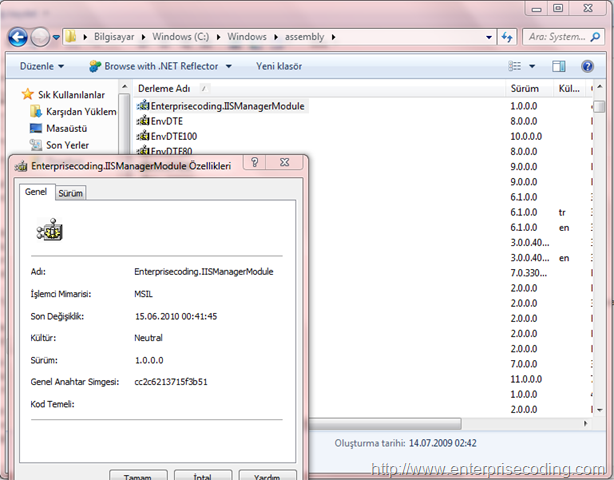This screenshot has height=480, width=614.
Task: Click the Son Değişiklik date value
Action: coord(176,317)
